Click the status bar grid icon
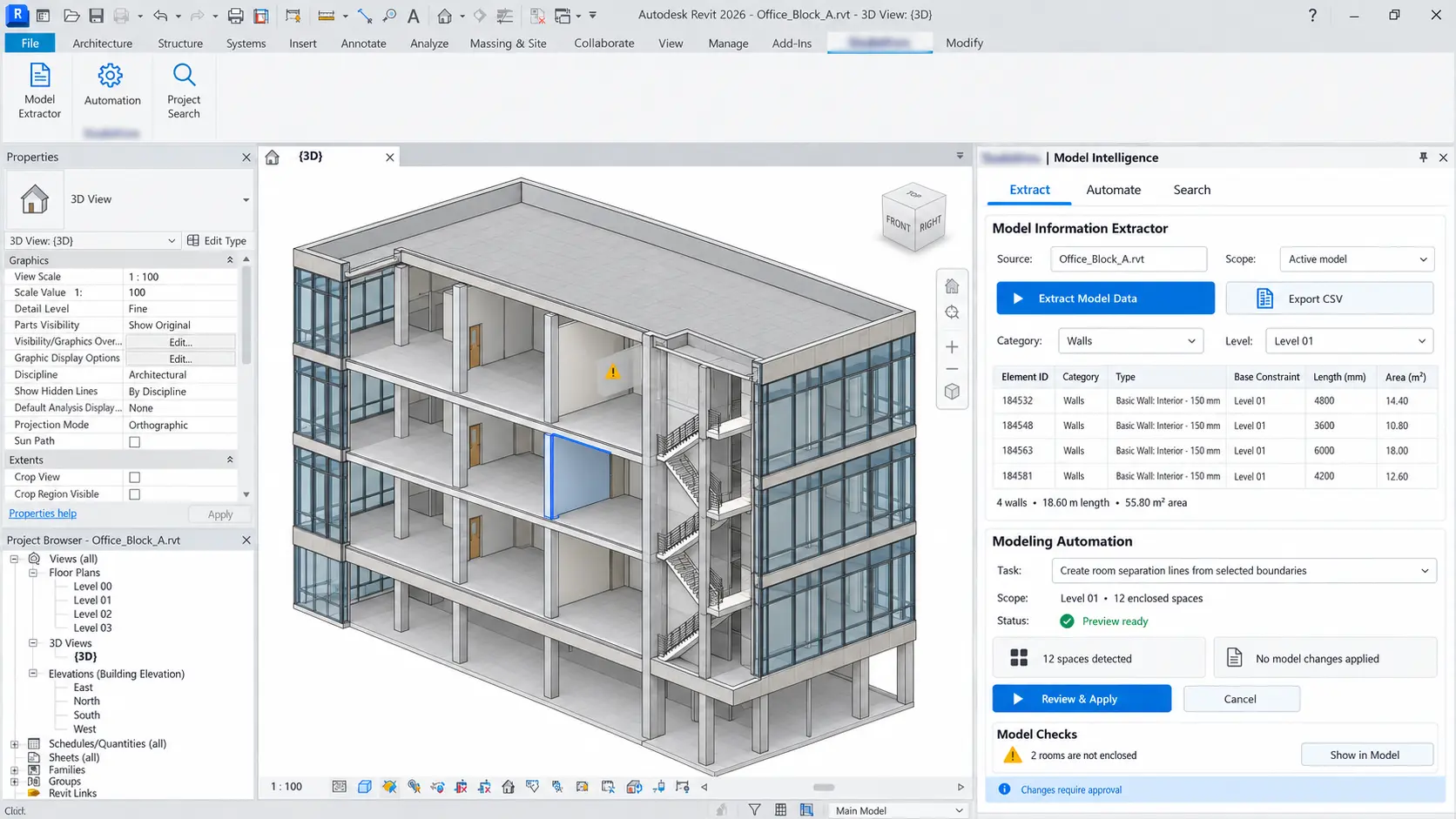 [780, 810]
